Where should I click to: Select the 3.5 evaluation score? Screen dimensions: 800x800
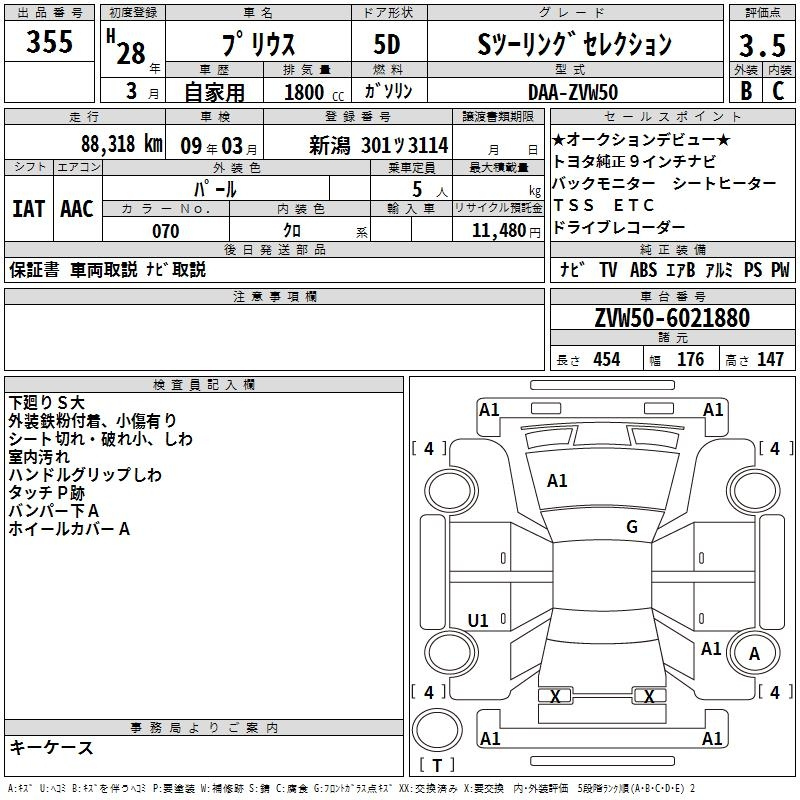(760, 44)
